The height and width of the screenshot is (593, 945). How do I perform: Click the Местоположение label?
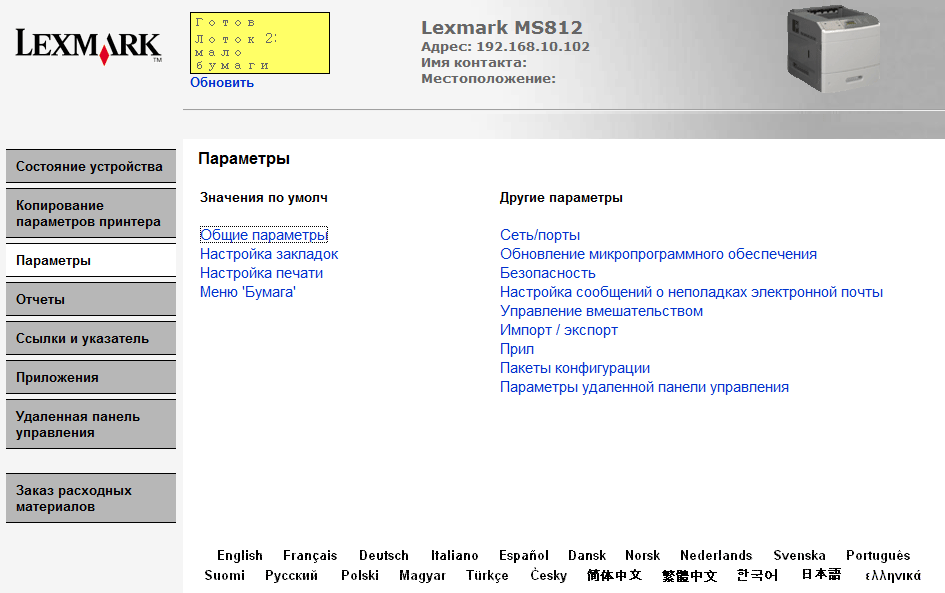coord(488,78)
